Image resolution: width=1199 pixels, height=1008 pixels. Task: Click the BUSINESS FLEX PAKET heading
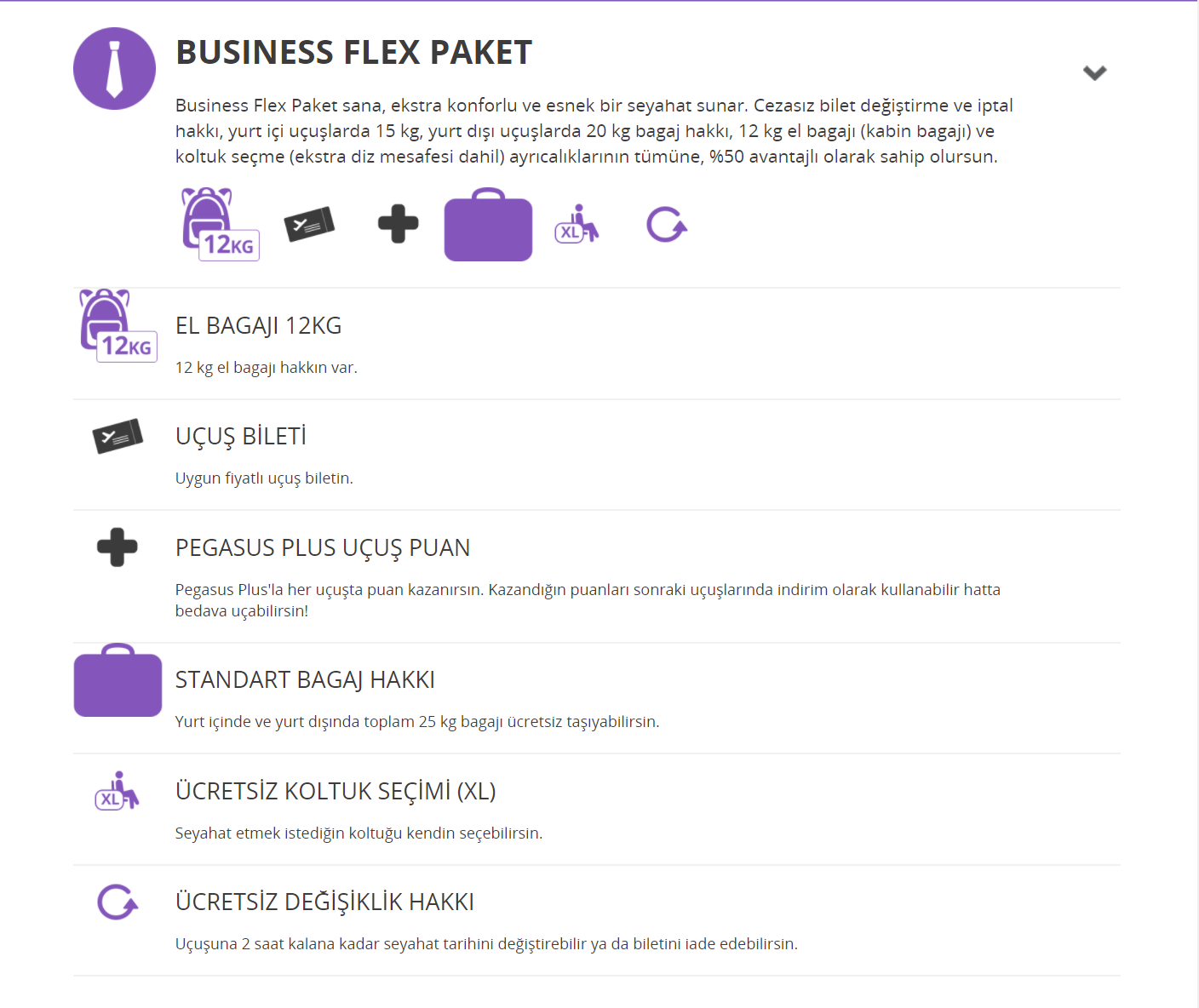coord(353,53)
